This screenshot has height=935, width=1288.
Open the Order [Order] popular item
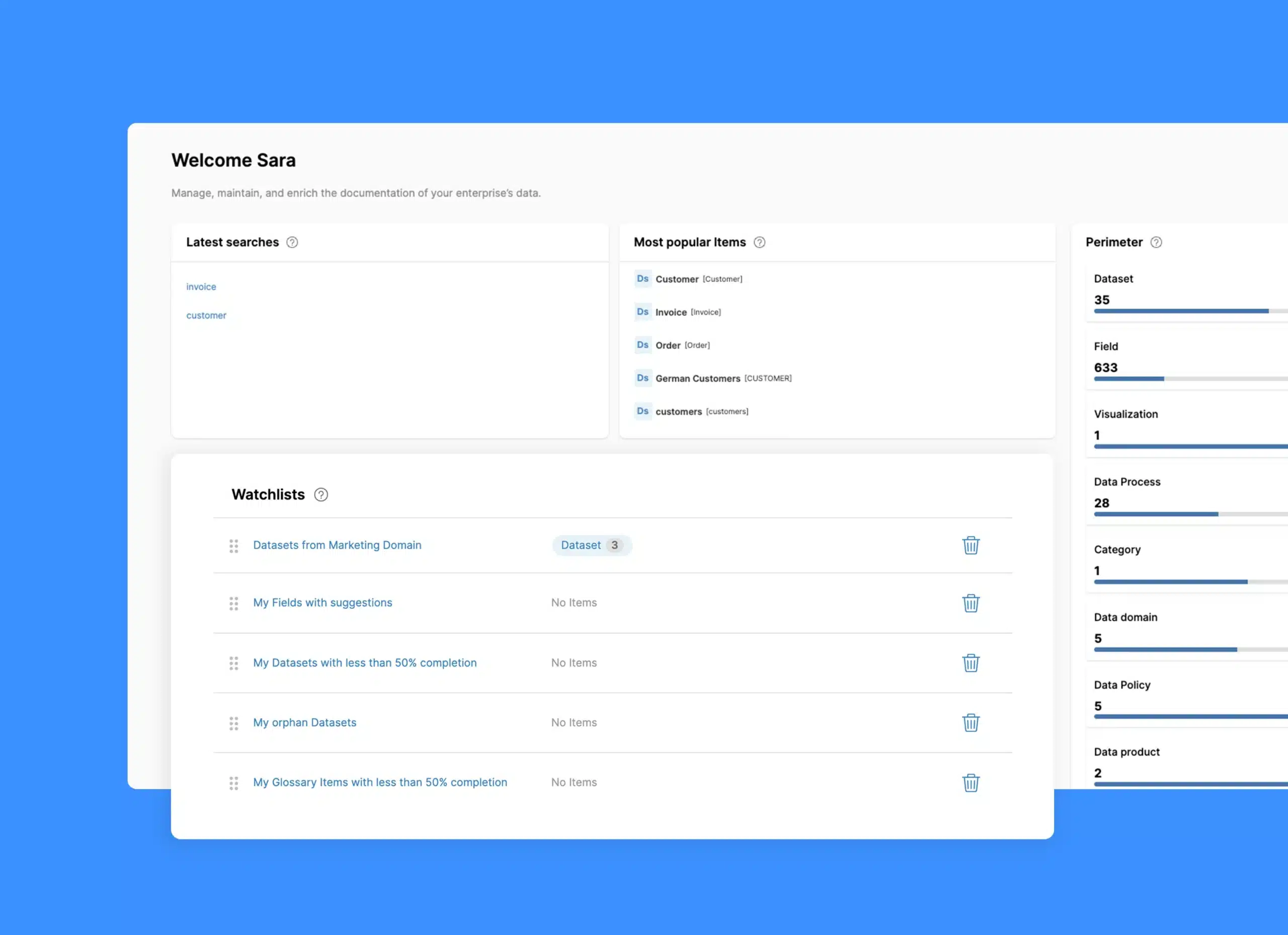pos(683,345)
